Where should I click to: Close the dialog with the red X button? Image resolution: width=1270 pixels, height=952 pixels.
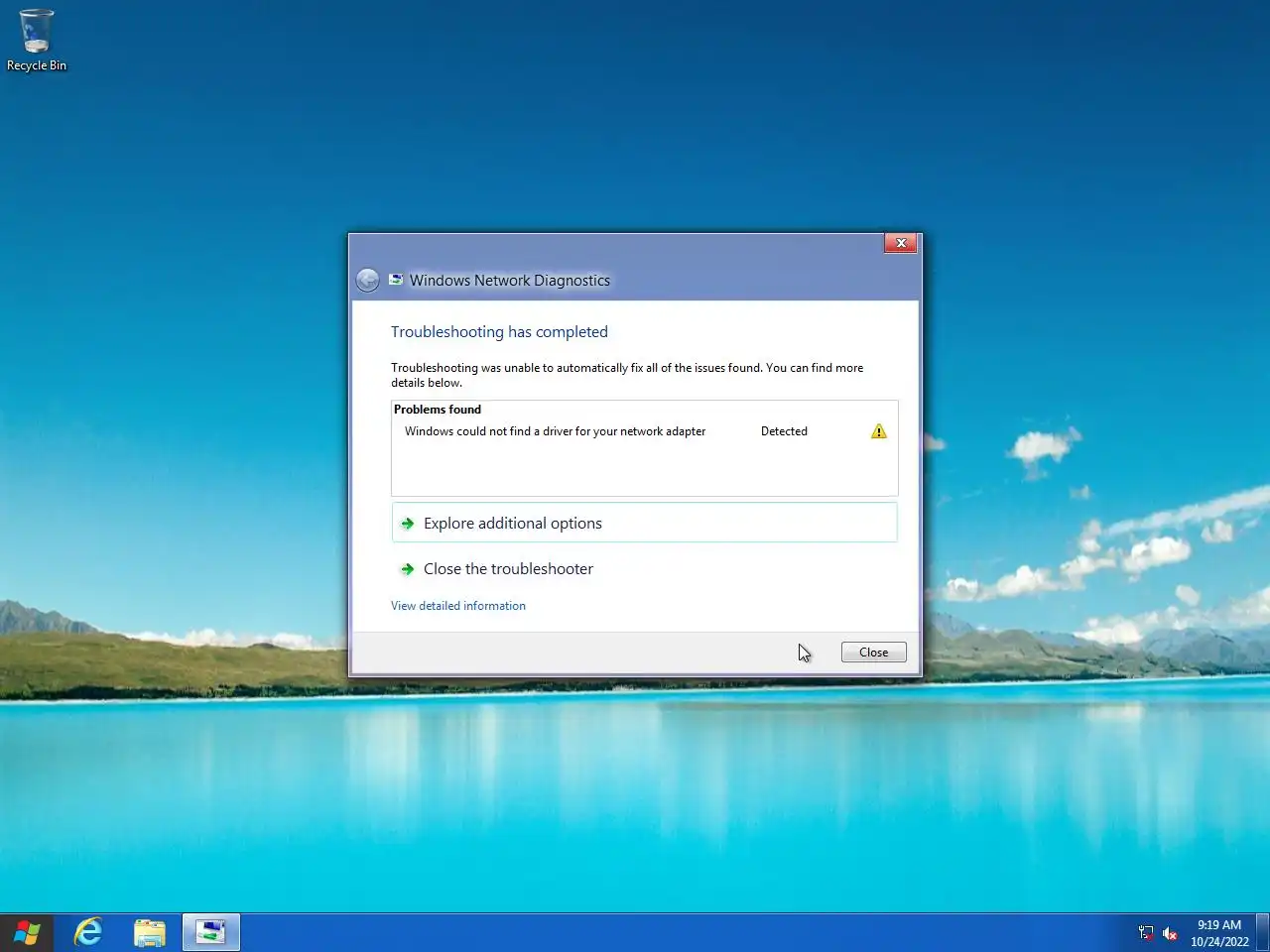point(901,243)
